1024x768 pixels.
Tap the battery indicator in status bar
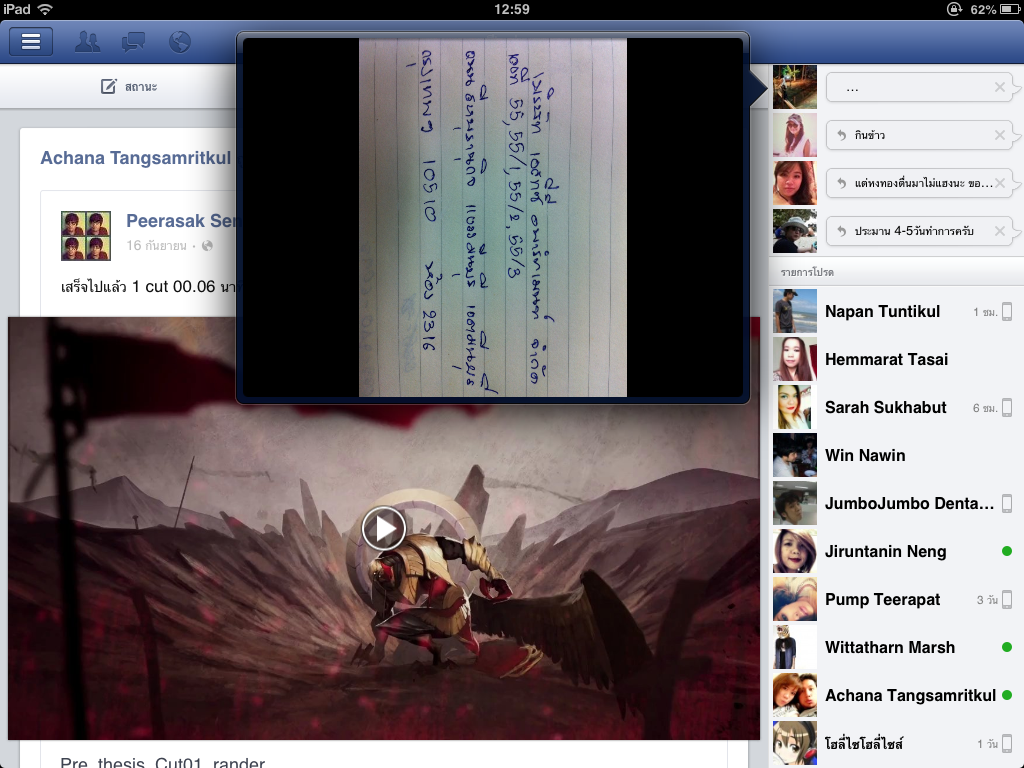click(1010, 9)
